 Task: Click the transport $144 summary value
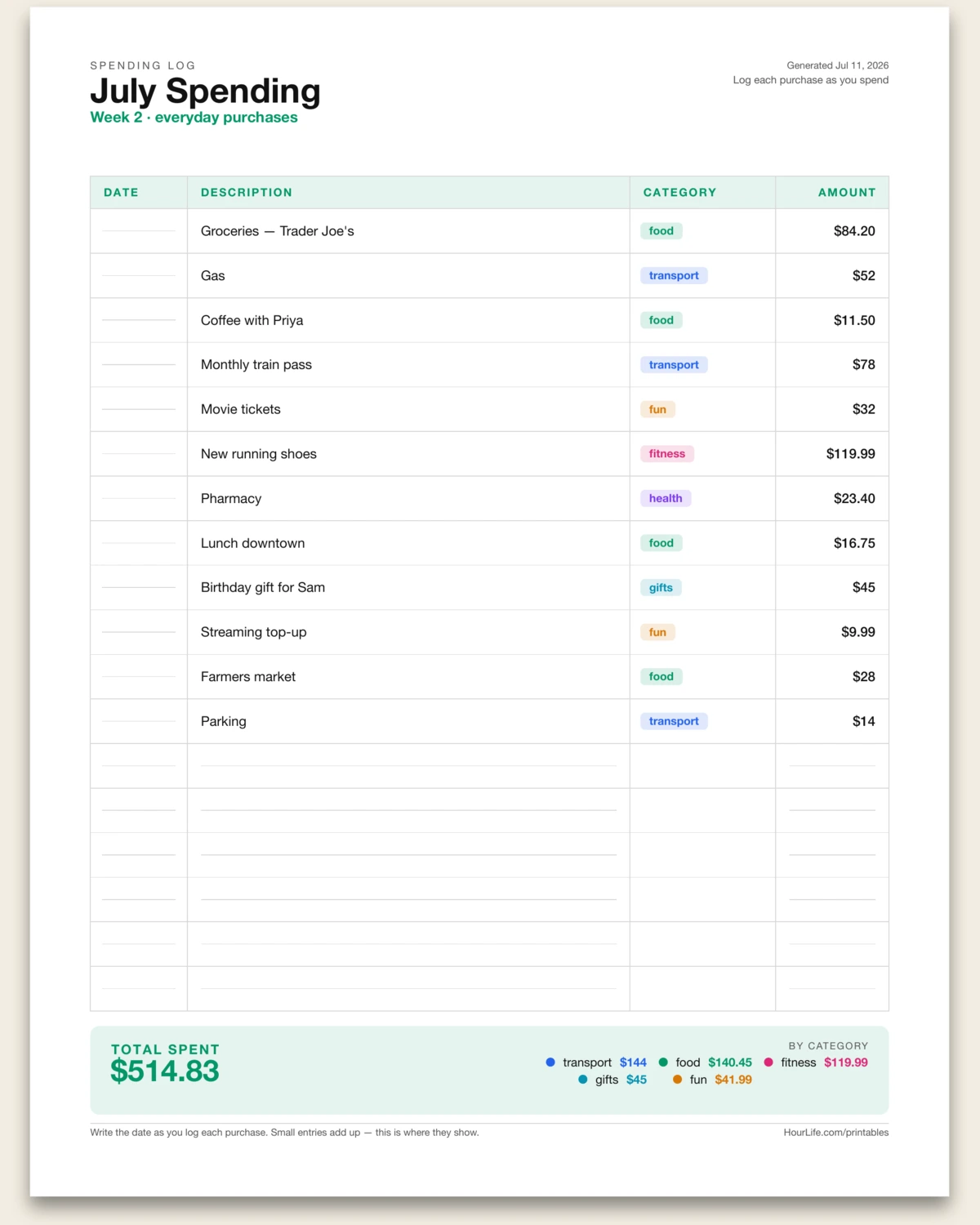tap(633, 1062)
